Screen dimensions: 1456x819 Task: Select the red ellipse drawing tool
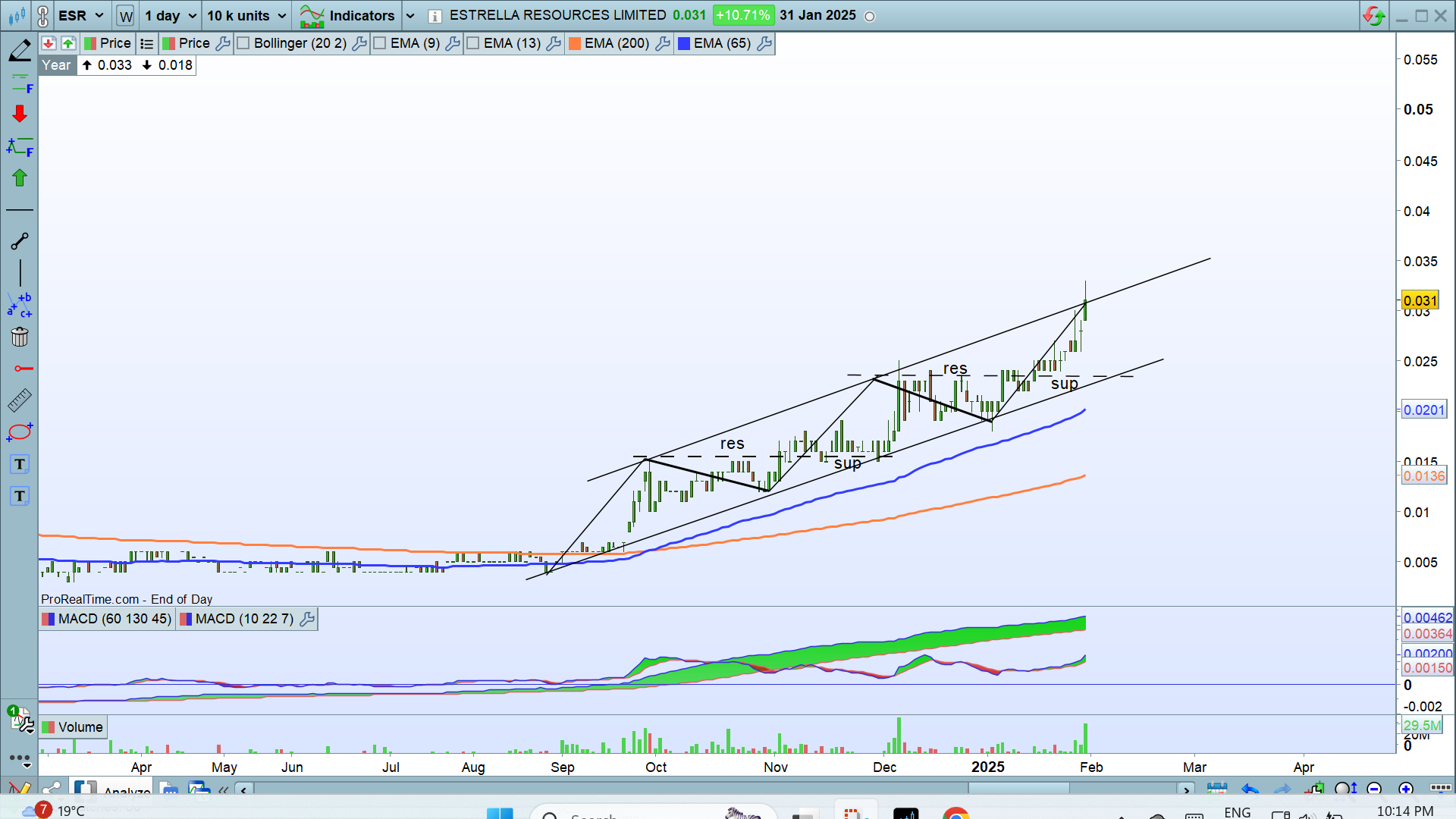click(x=20, y=432)
